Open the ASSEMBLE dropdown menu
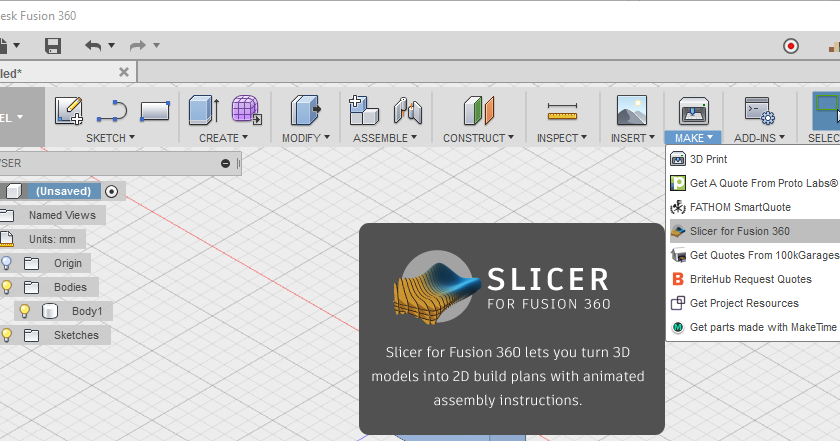Screen dimensions: 840x441 pyautogui.click(x=385, y=138)
